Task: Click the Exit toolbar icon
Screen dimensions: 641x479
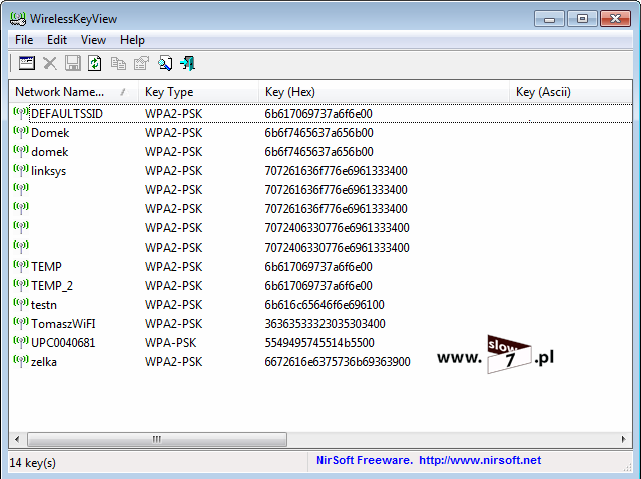Action: pos(188,63)
